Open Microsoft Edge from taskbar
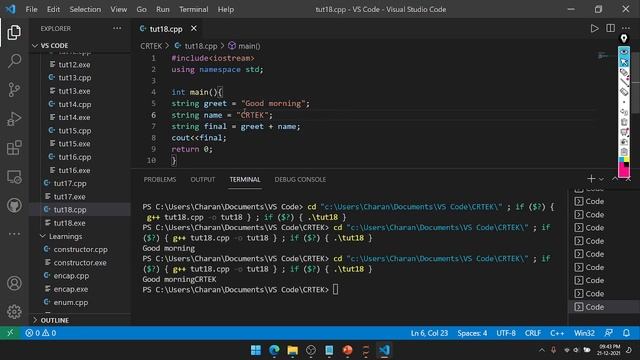 [274, 350]
